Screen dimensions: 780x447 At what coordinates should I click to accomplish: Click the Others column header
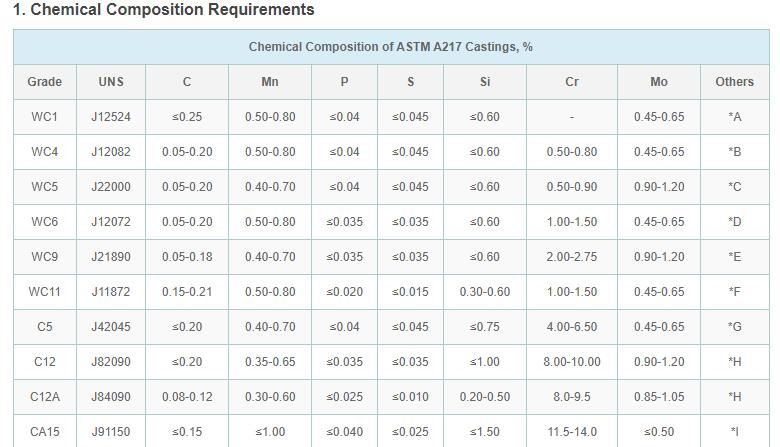coord(735,82)
